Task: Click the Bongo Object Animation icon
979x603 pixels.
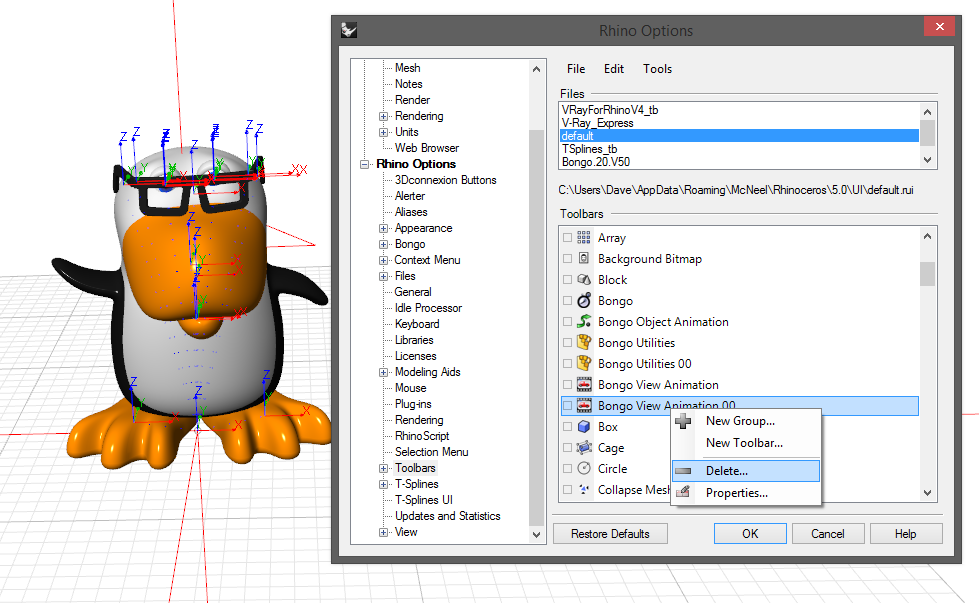Action: 584,321
